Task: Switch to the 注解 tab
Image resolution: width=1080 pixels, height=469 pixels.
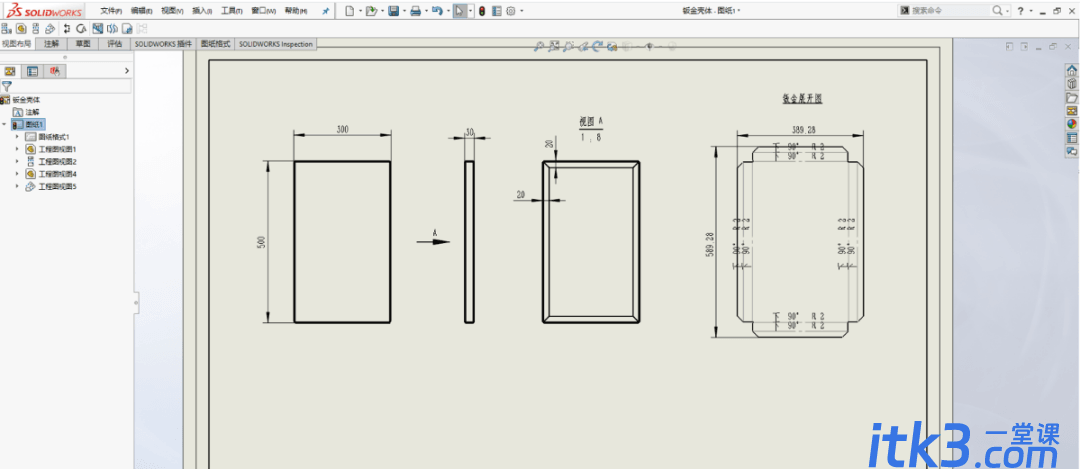Action: coord(52,43)
